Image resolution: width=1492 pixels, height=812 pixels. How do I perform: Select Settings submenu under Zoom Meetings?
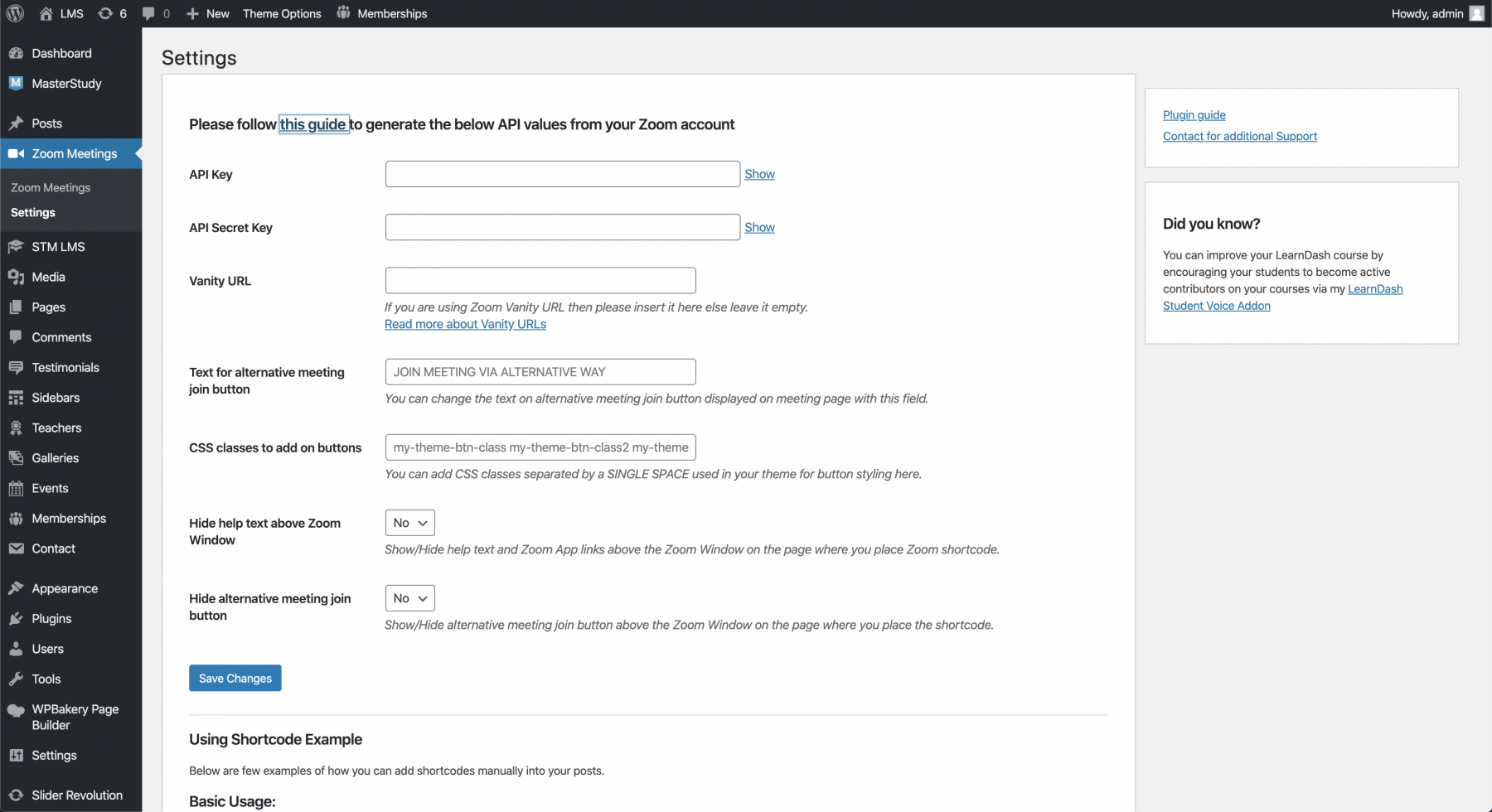point(33,212)
